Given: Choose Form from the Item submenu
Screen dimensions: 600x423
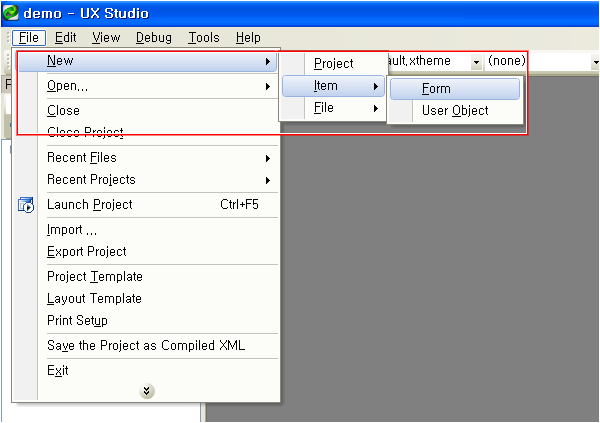Looking at the screenshot, I should (455, 89).
